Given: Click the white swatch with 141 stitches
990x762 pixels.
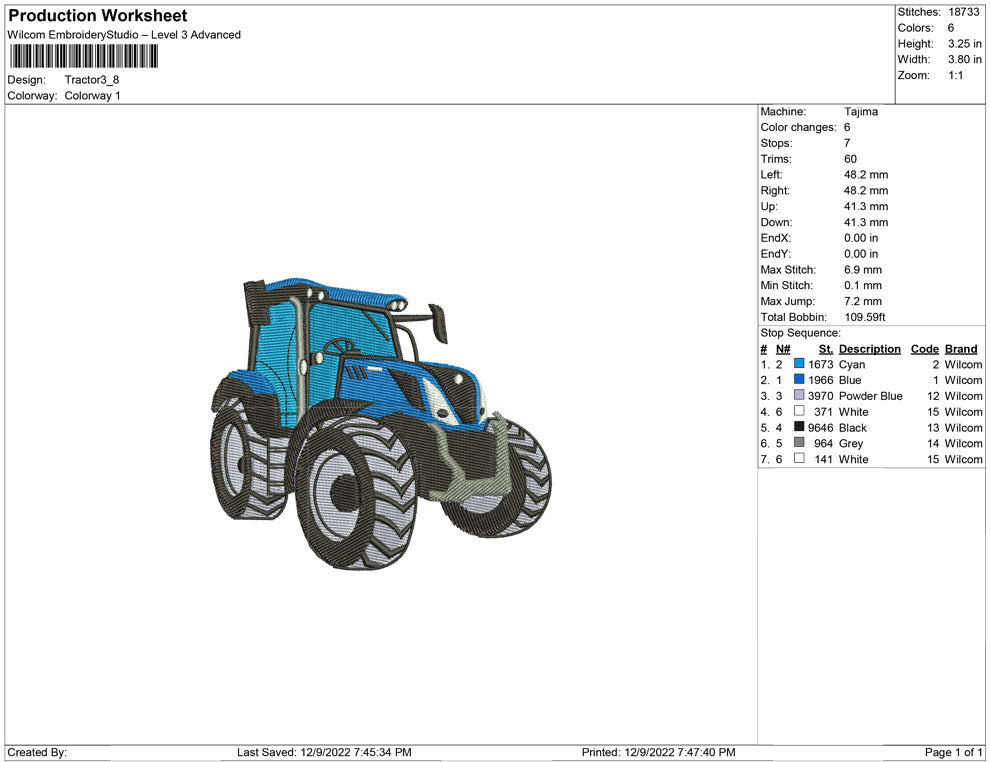Looking at the screenshot, I should pyautogui.click(x=799, y=459).
